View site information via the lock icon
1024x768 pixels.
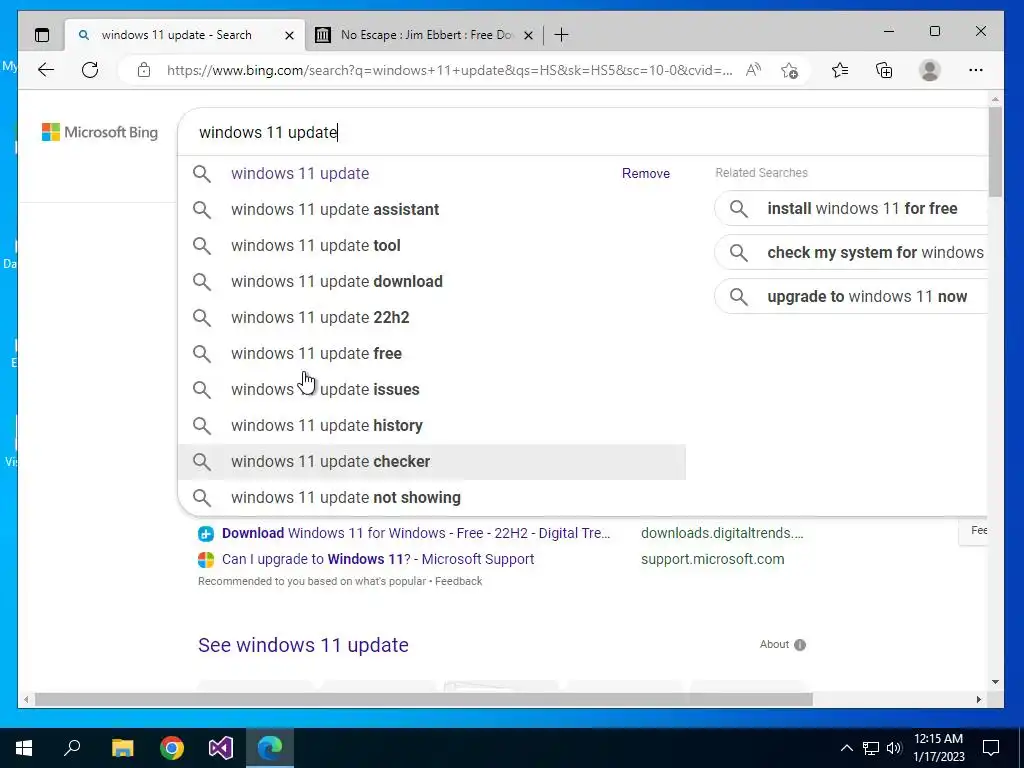(144, 70)
